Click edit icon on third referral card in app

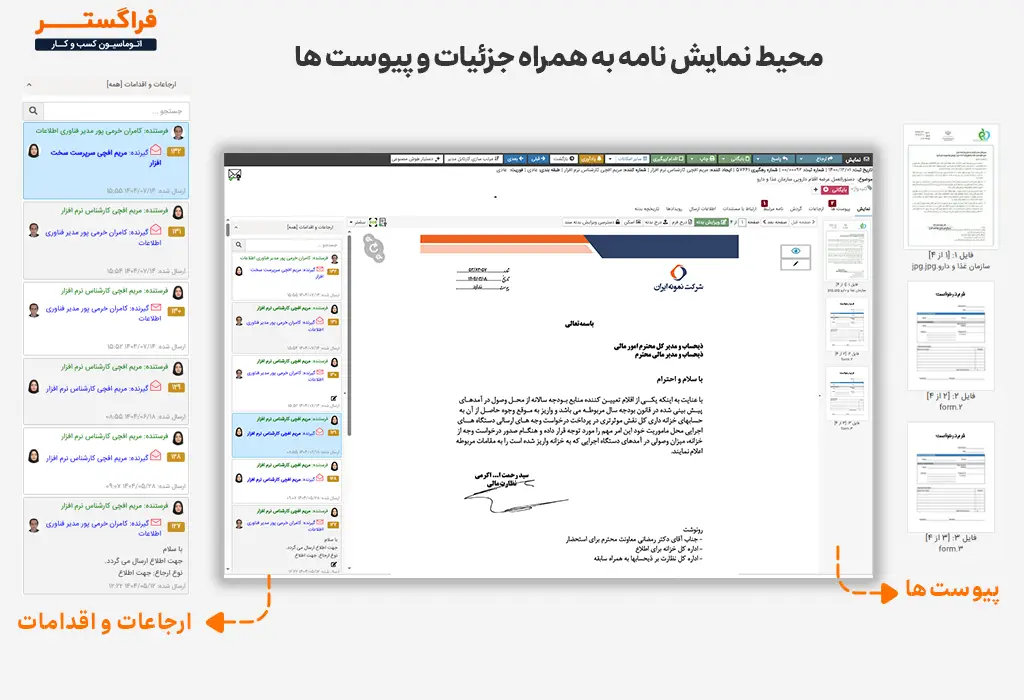pyautogui.click(x=334, y=398)
